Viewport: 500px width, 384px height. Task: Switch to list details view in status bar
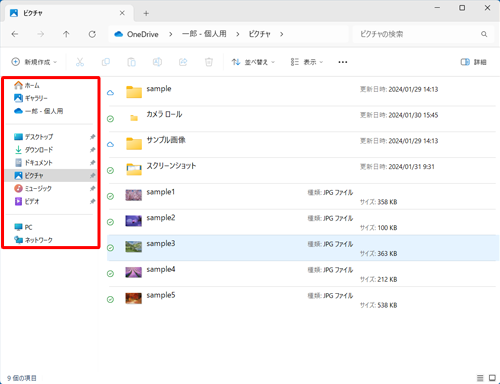coord(480,378)
